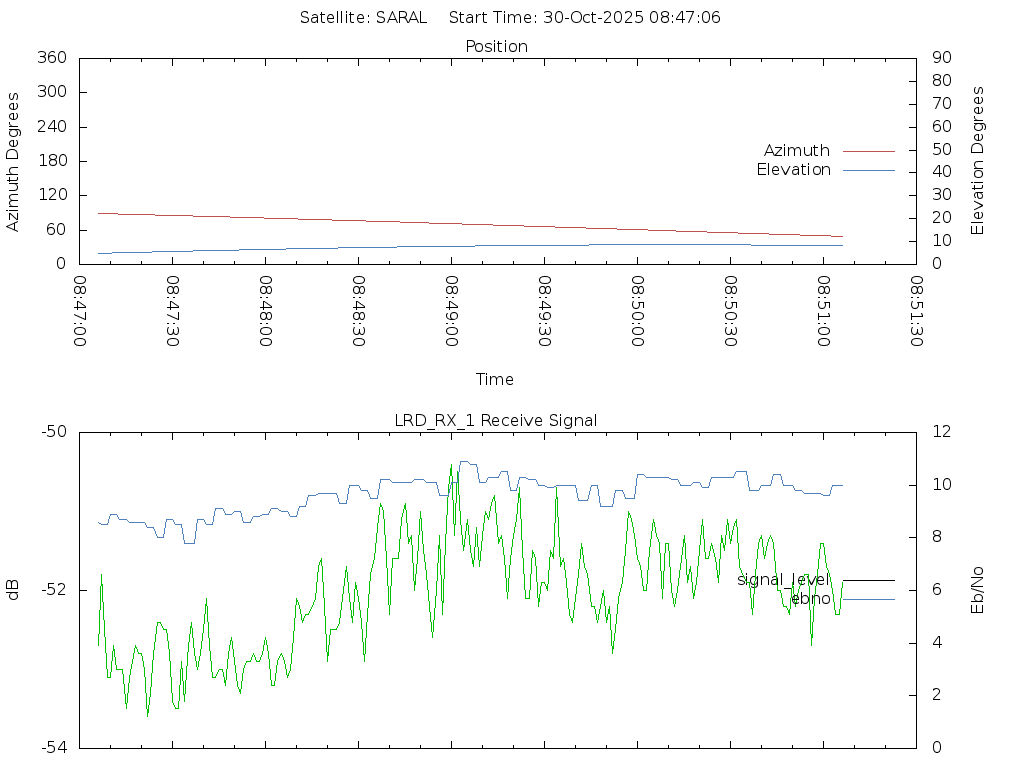Click the green ebno legend line sample
Image resolution: width=1024 pixels, height=768 pixels.
pyautogui.click(x=868, y=599)
